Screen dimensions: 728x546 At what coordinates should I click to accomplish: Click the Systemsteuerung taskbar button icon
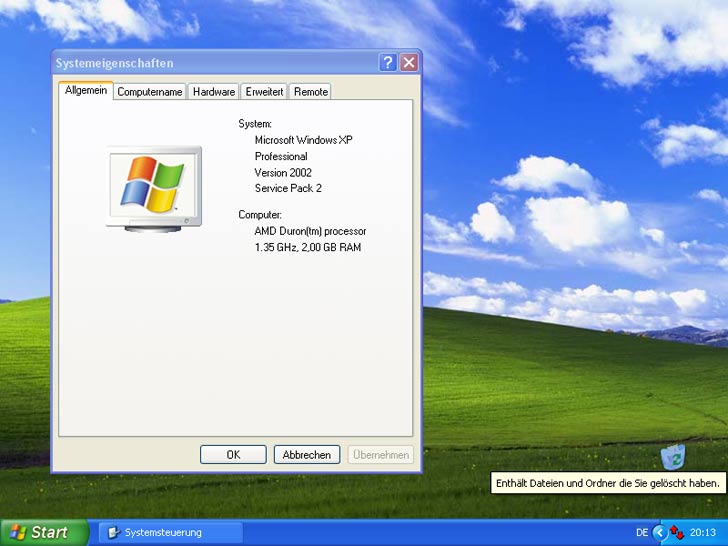point(113,532)
